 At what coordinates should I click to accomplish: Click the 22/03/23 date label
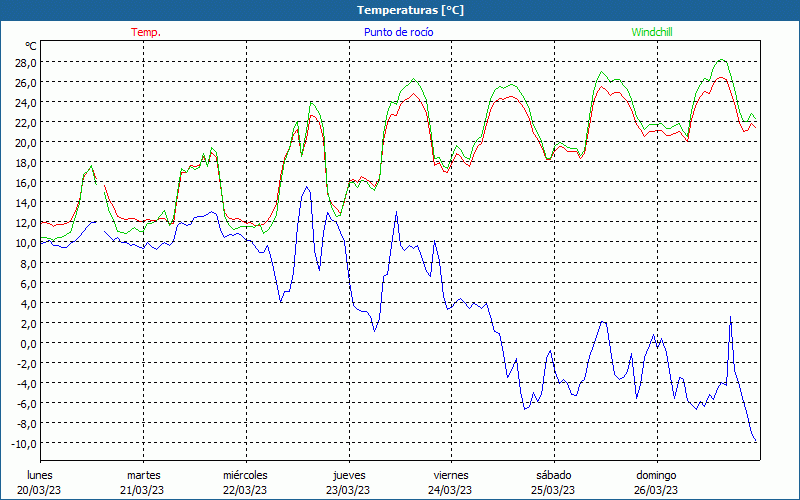point(245,490)
